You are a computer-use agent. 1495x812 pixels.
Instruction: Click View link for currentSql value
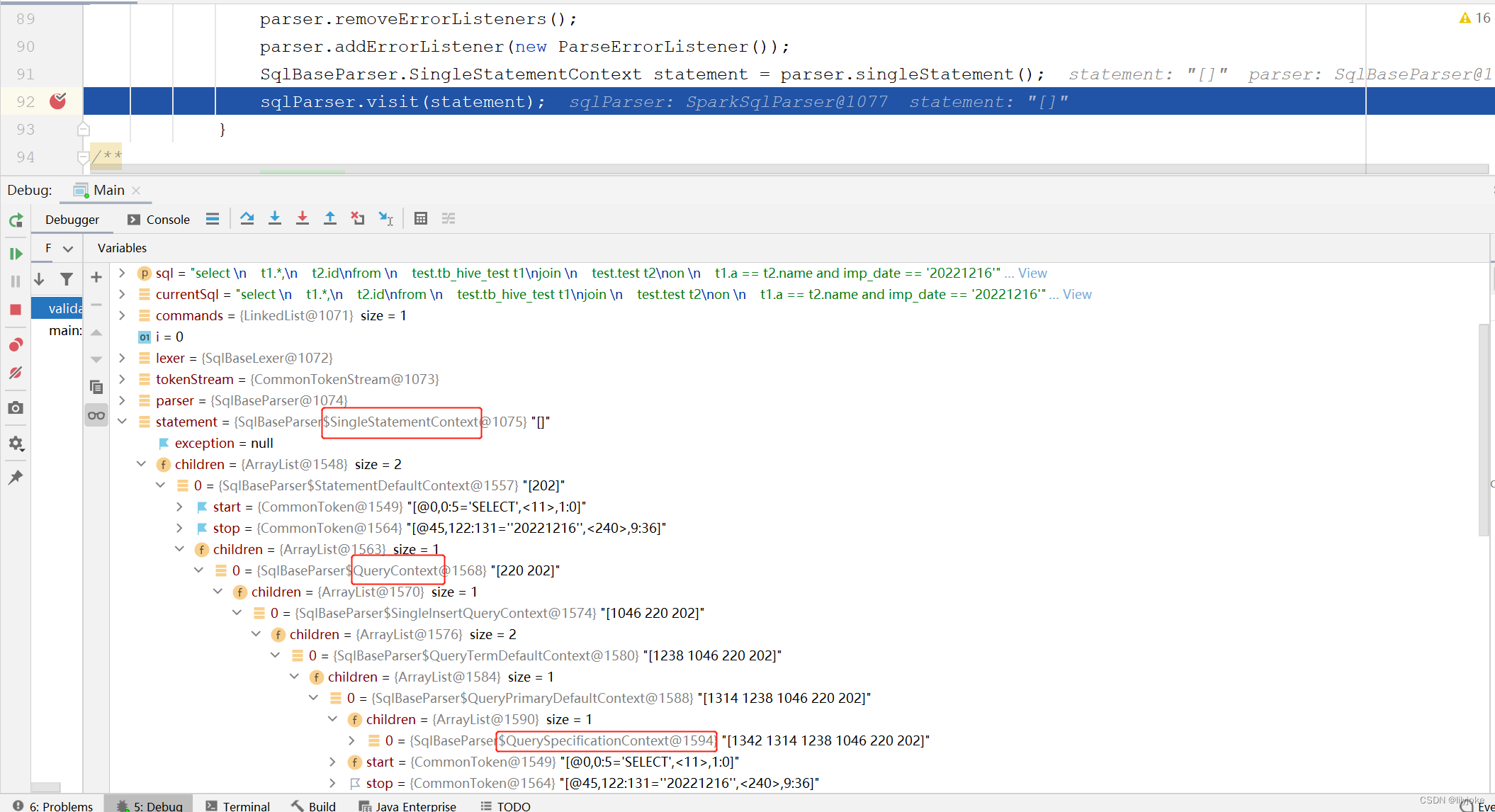pyautogui.click(x=1077, y=294)
